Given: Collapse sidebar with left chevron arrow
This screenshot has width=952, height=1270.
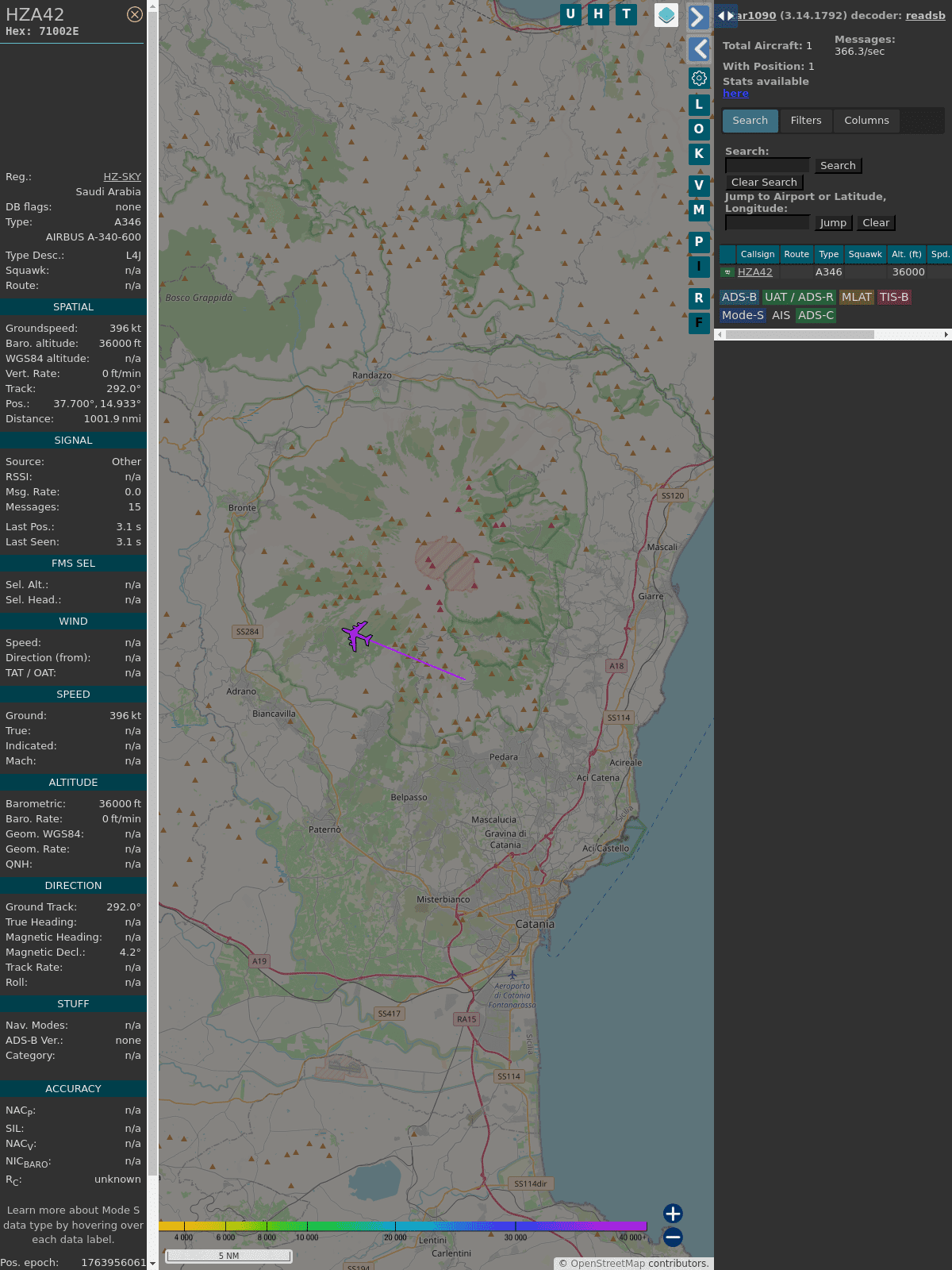Looking at the screenshot, I should tap(699, 49).
